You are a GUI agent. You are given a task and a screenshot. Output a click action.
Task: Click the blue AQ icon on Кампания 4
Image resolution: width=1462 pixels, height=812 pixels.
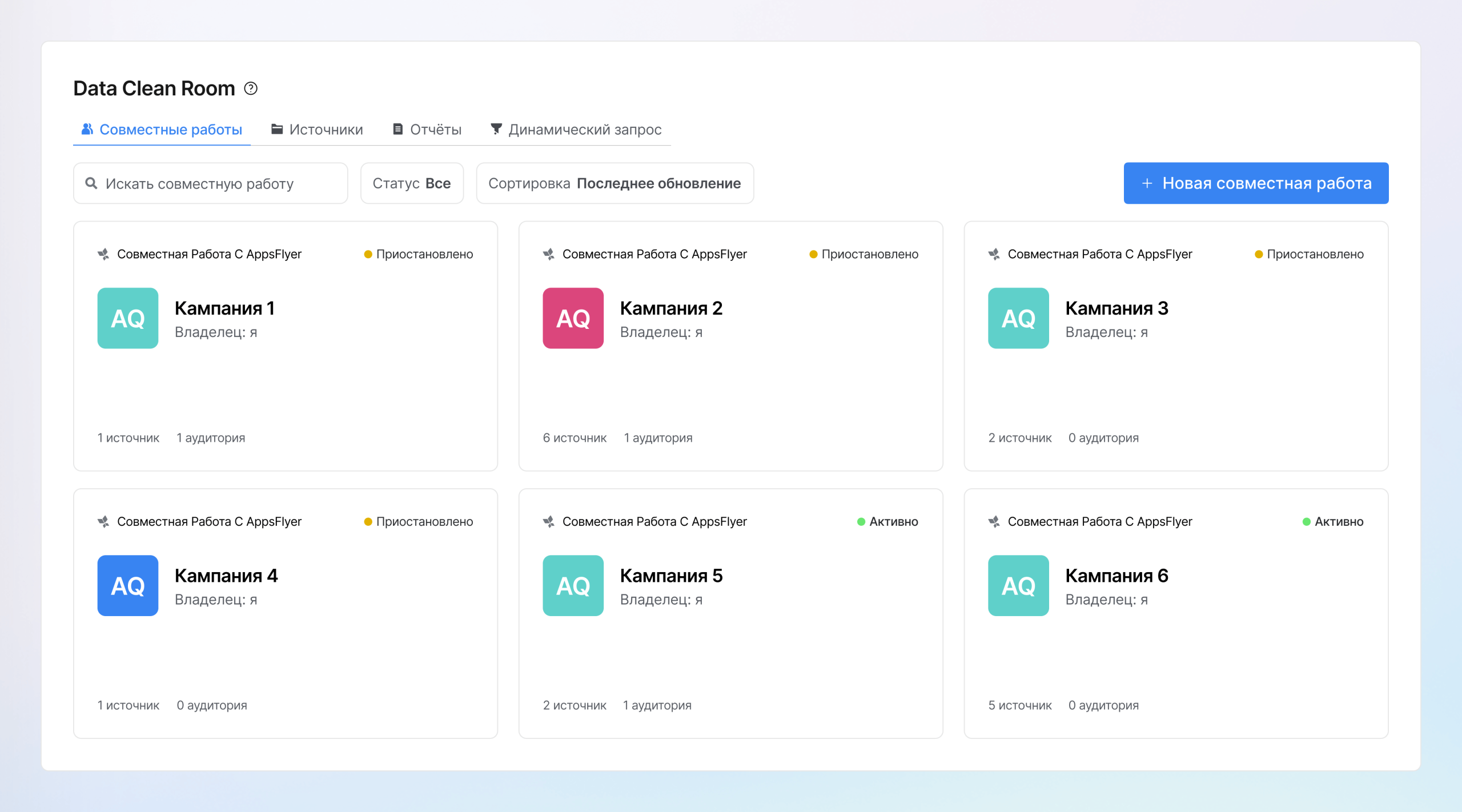pos(127,585)
